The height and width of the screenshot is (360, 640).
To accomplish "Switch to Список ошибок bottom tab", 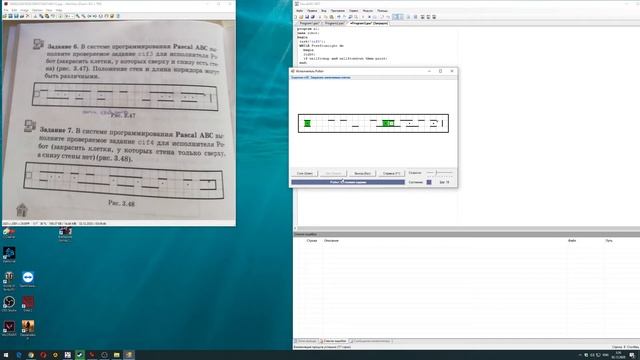I will (x=333, y=341).
